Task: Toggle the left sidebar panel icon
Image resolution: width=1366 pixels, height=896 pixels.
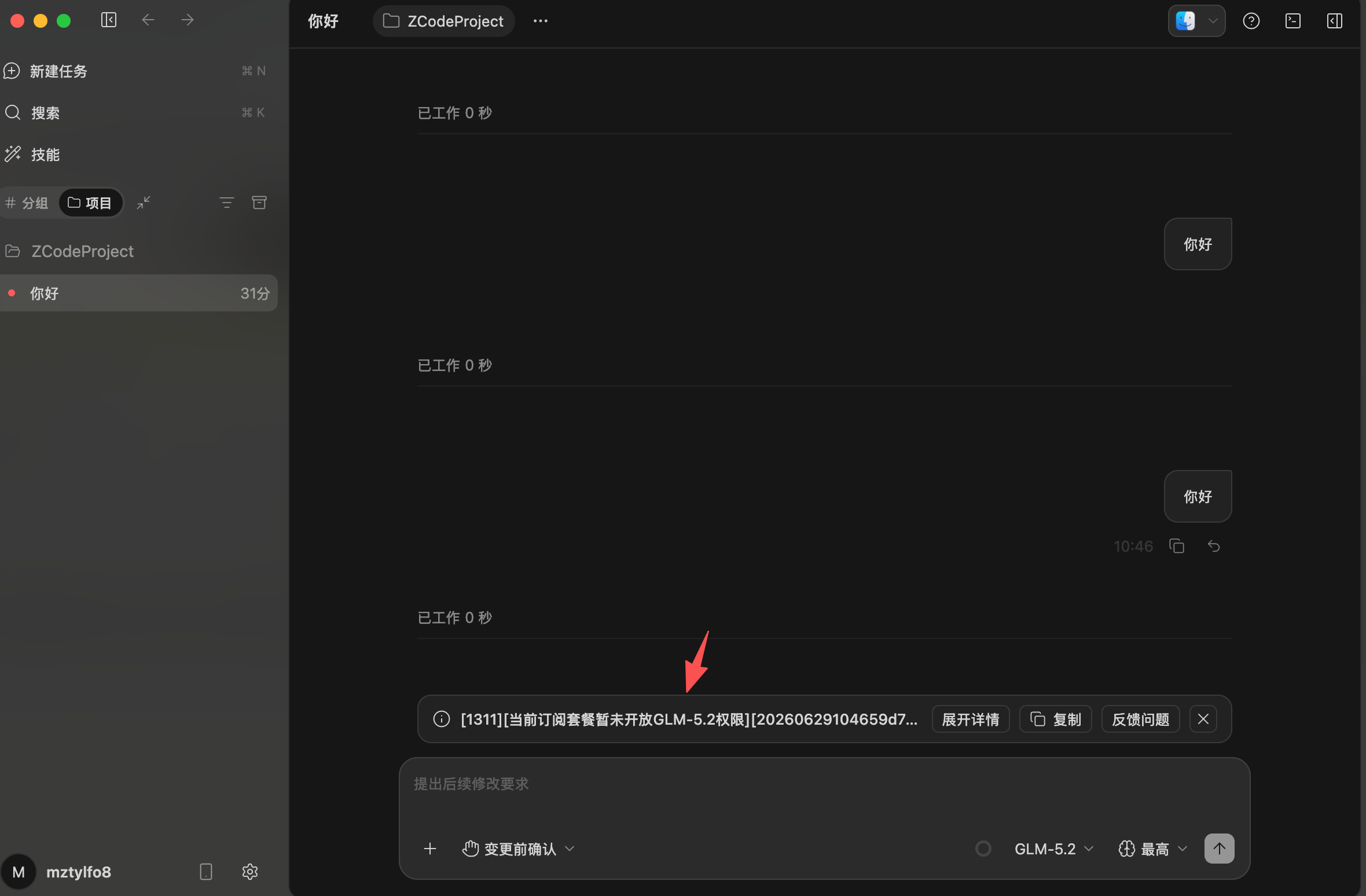Action: tap(109, 20)
